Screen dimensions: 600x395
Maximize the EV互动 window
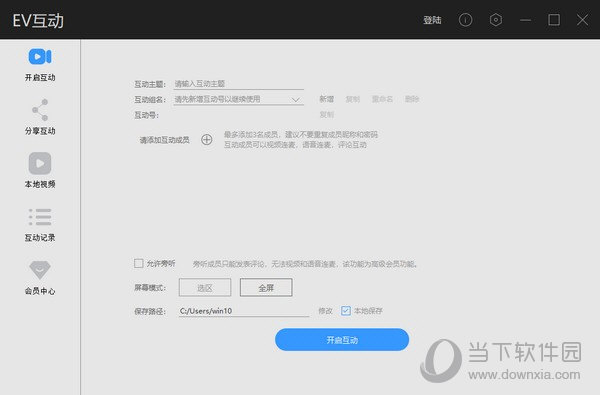(554, 20)
